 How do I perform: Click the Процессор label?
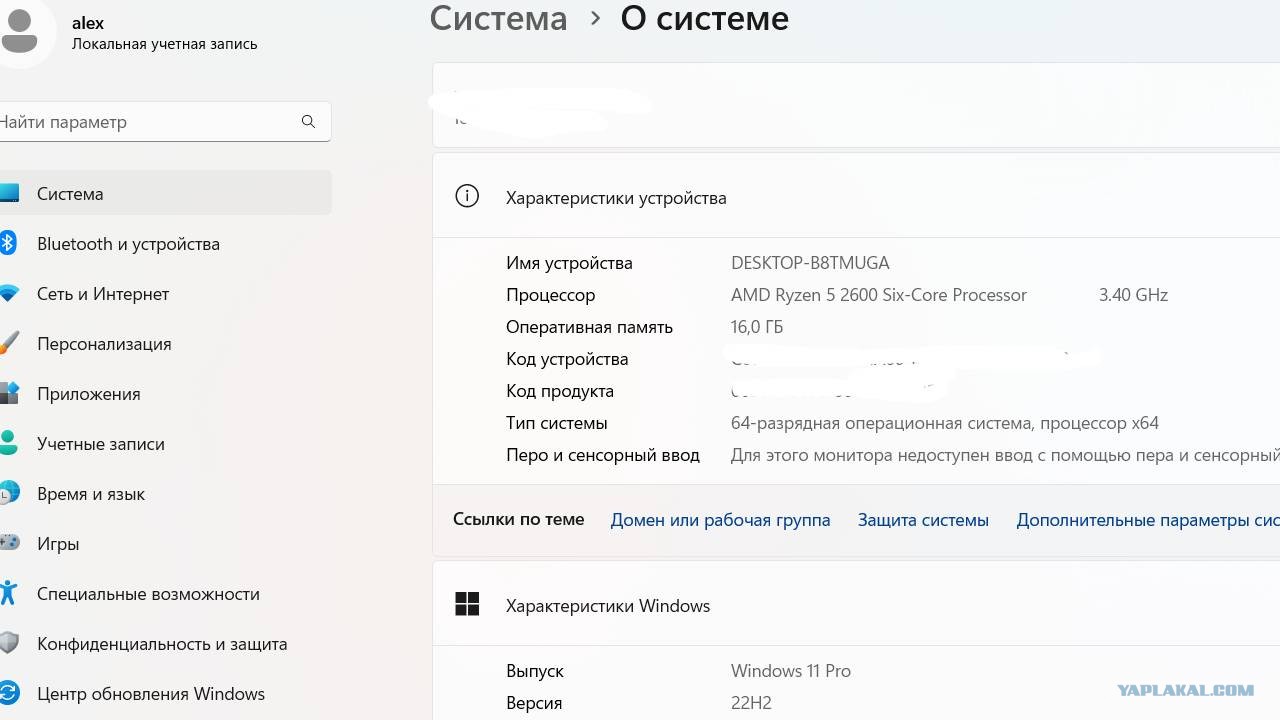pyautogui.click(x=550, y=295)
